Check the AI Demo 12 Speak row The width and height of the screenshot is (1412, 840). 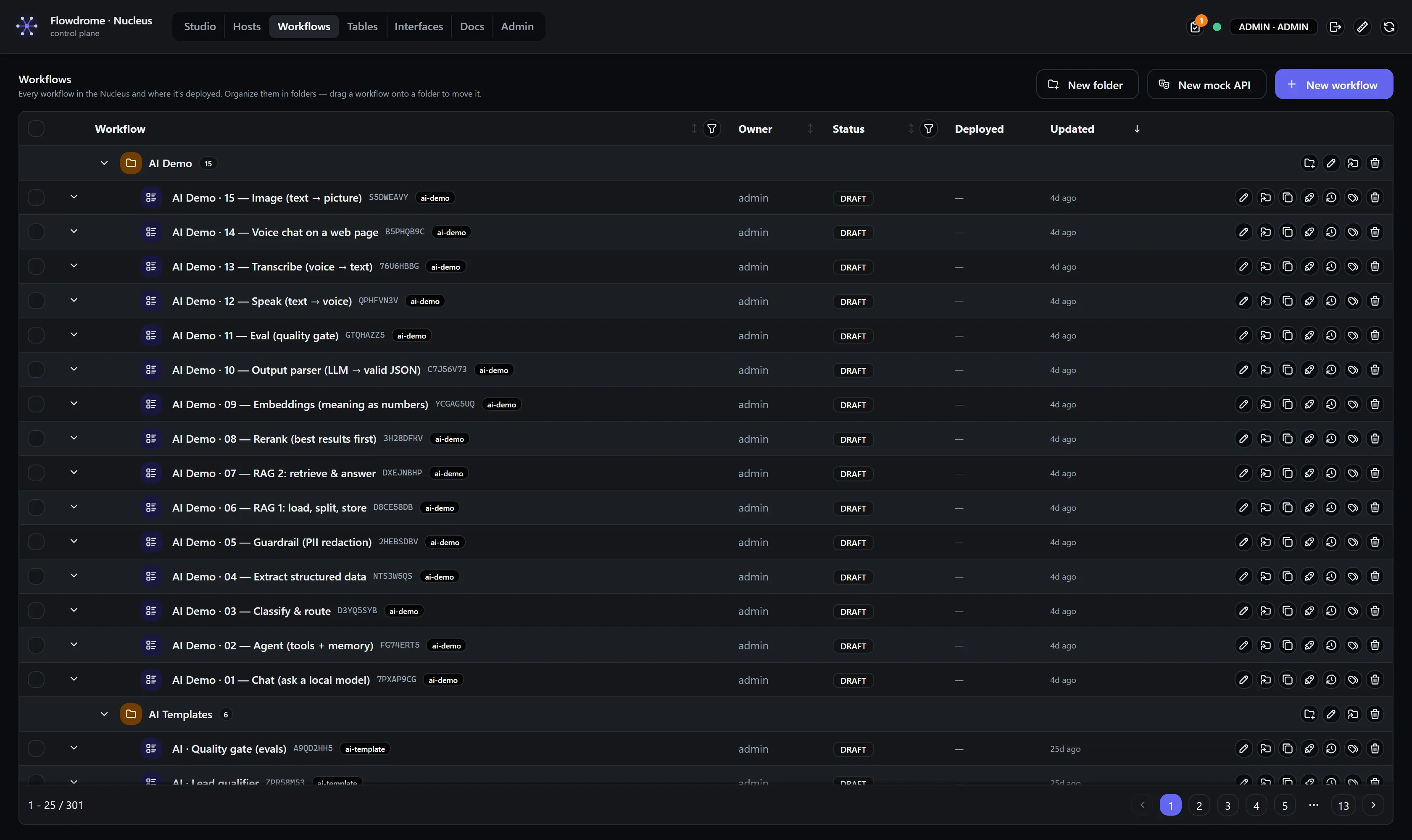click(x=36, y=301)
